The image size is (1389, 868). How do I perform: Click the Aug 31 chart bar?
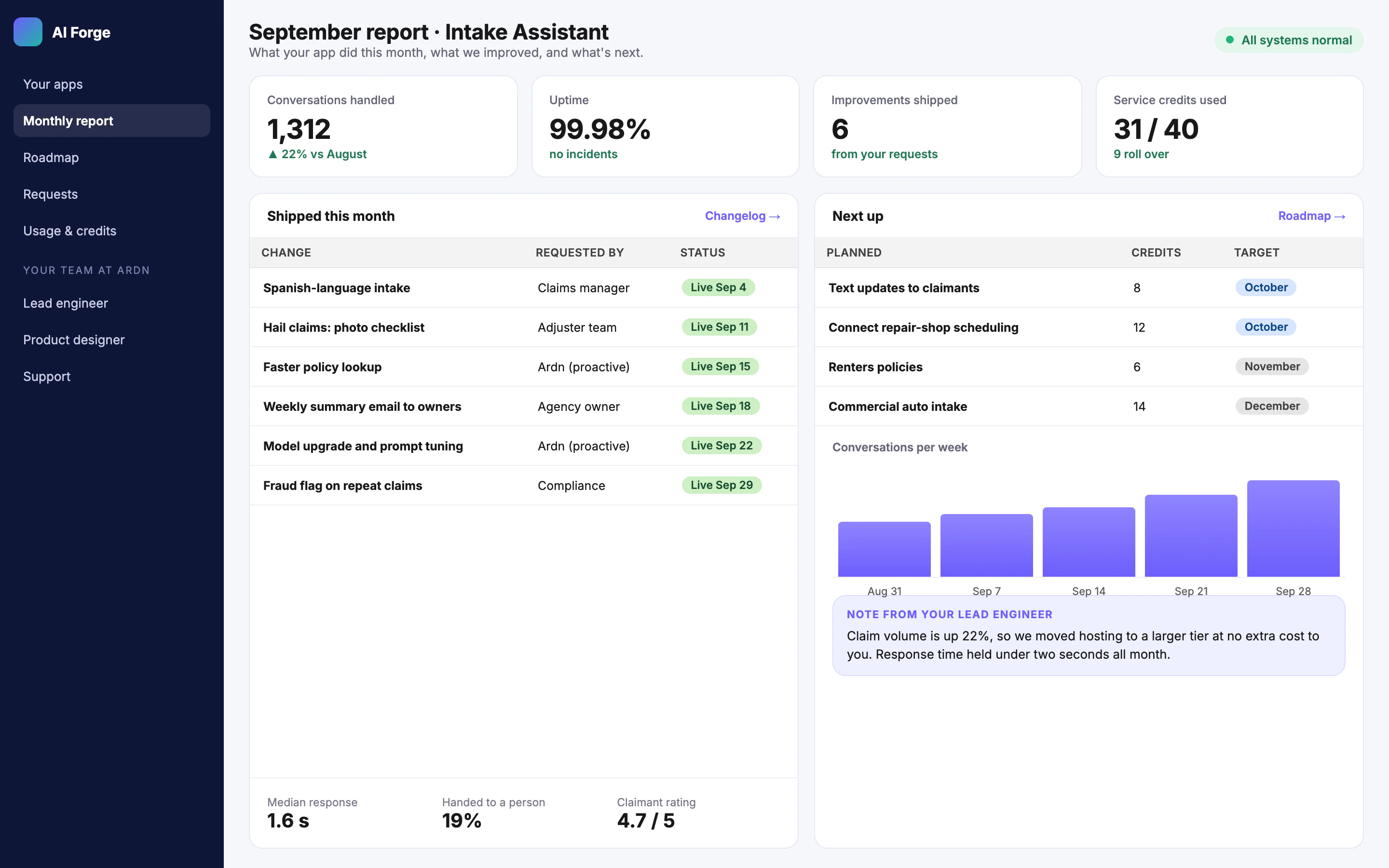pos(884,549)
